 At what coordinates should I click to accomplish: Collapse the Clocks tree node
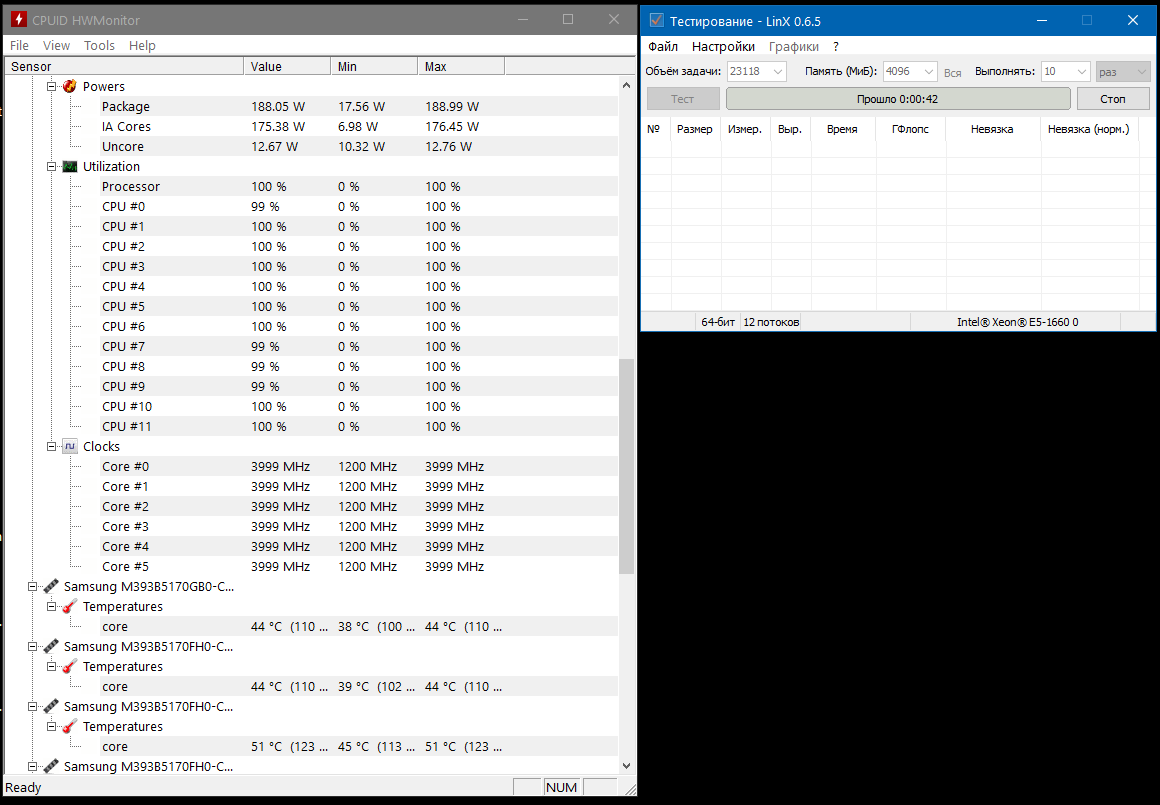(x=51, y=446)
